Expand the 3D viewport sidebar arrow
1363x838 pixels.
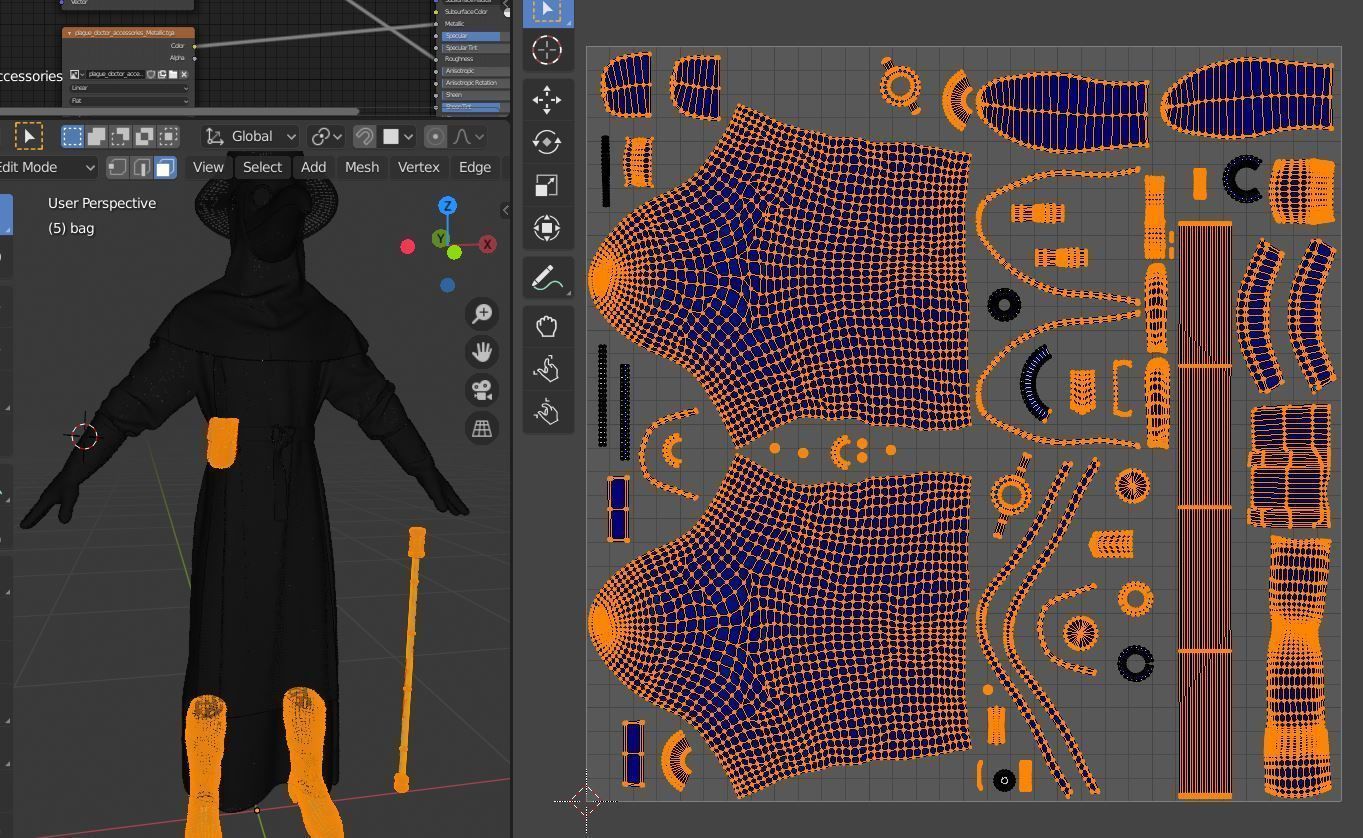pyautogui.click(x=505, y=210)
